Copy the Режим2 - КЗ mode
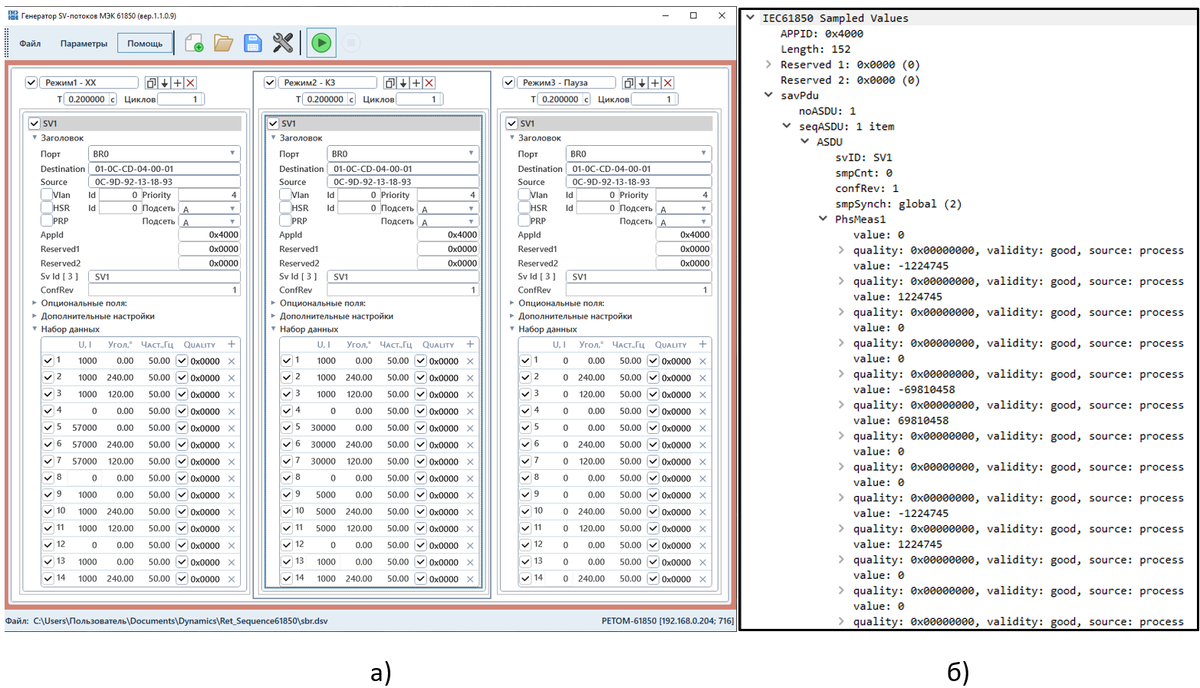1200x688 pixels. click(390, 83)
